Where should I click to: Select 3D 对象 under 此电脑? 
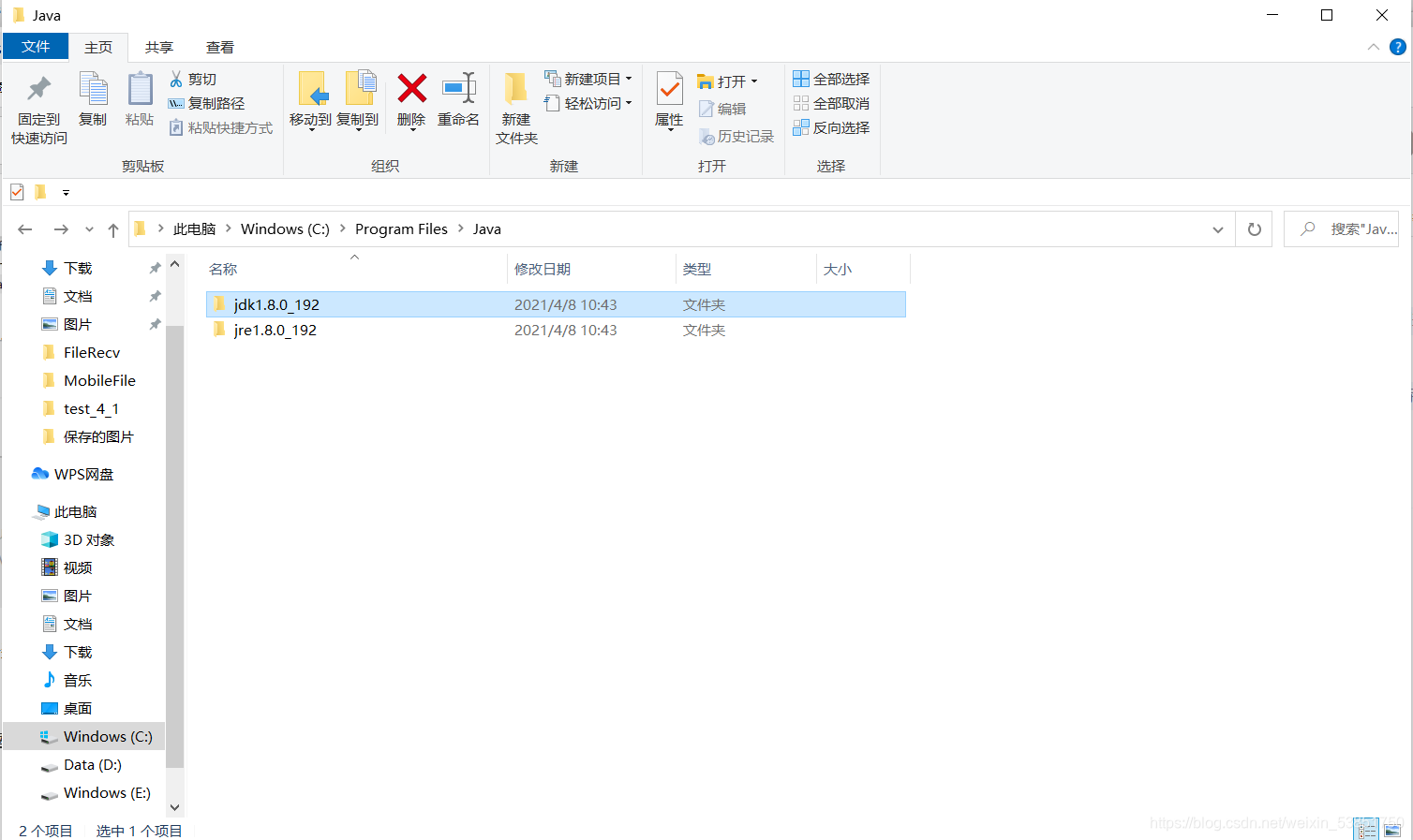click(x=89, y=540)
